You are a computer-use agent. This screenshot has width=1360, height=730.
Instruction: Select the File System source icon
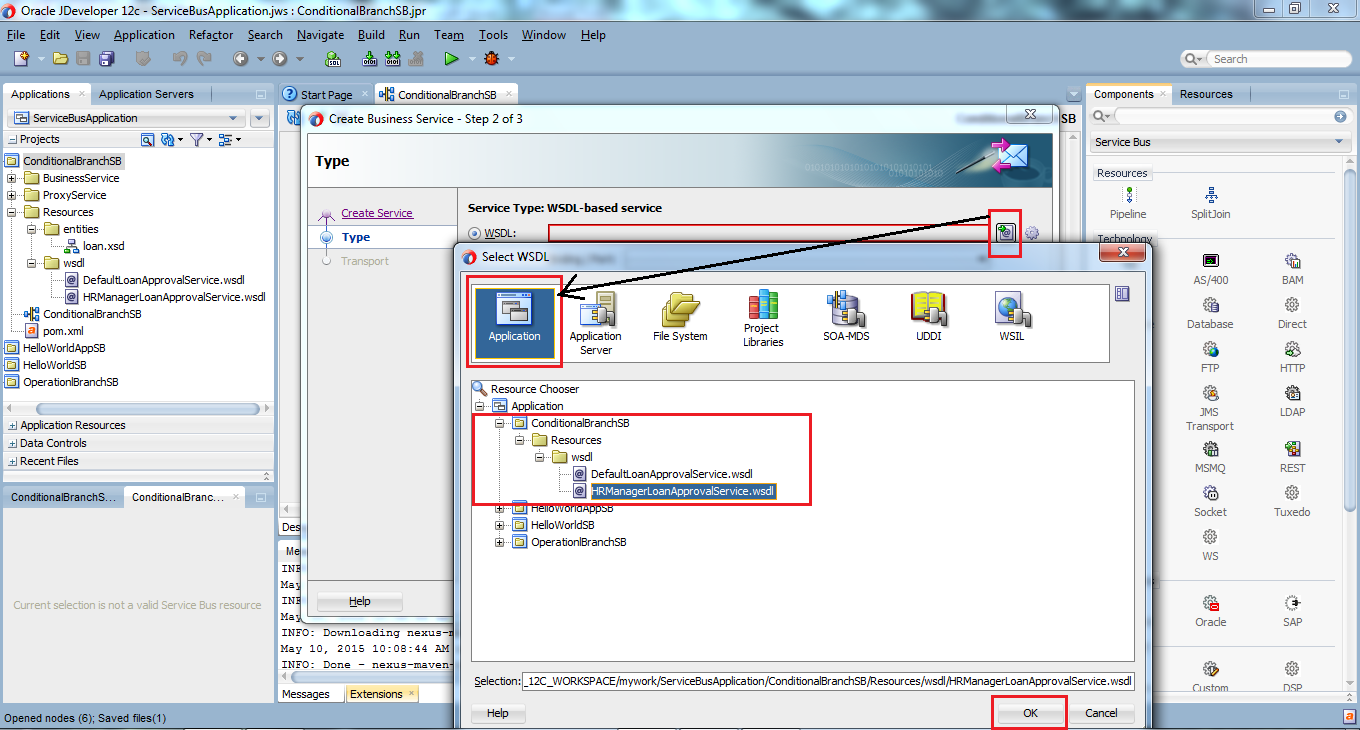point(679,315)
